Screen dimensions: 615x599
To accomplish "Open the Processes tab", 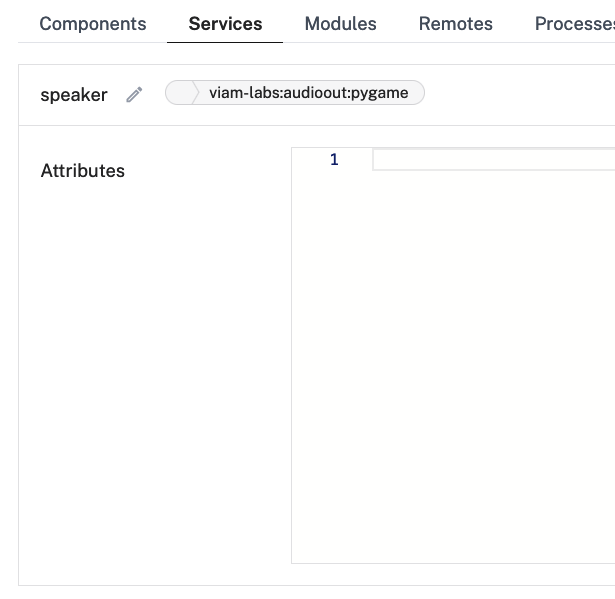I will point(574,24).
